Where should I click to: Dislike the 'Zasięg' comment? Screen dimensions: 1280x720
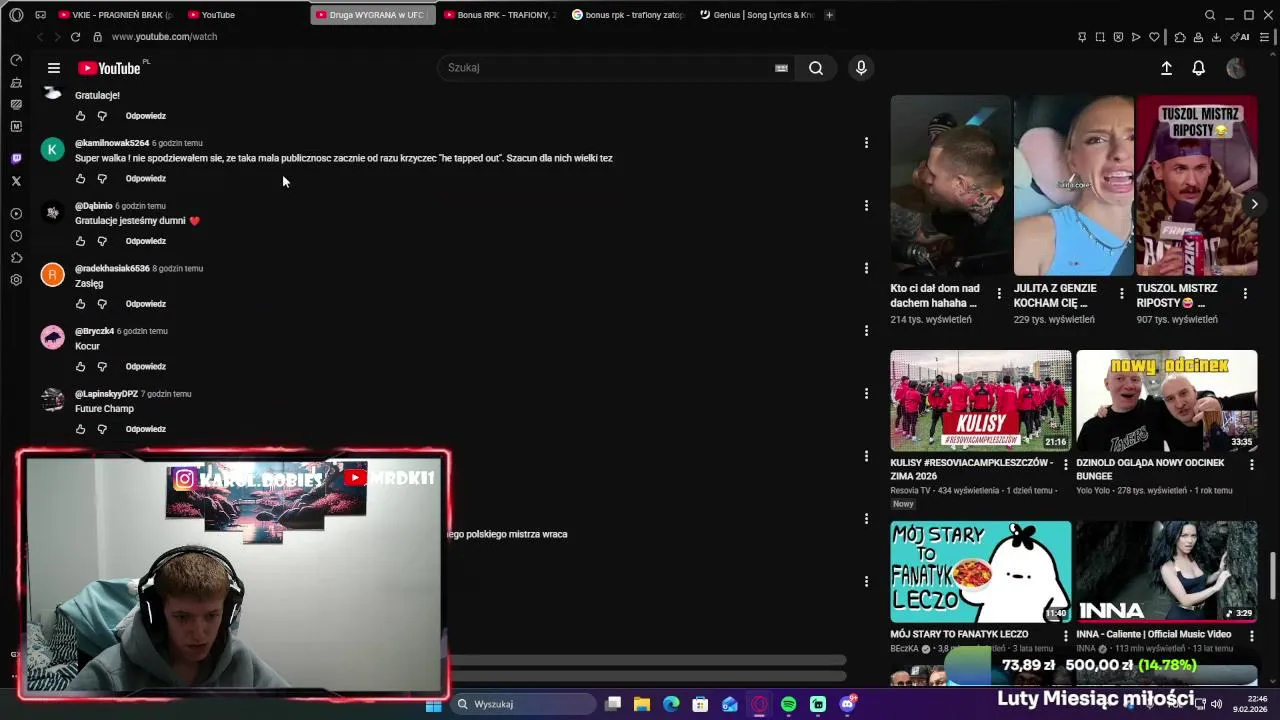tap(102, 304)
